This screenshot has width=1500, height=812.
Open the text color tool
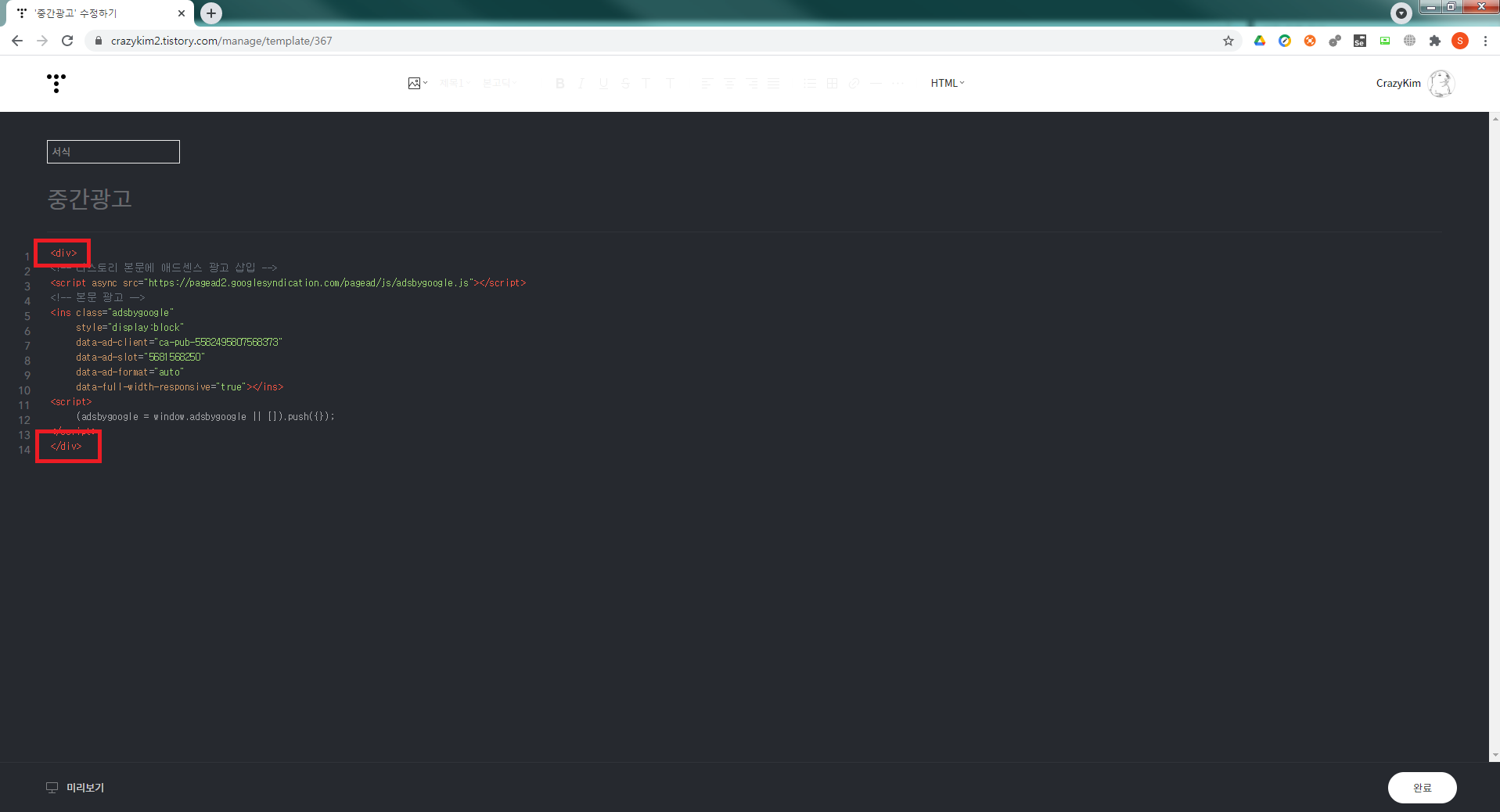coord(646,83)
